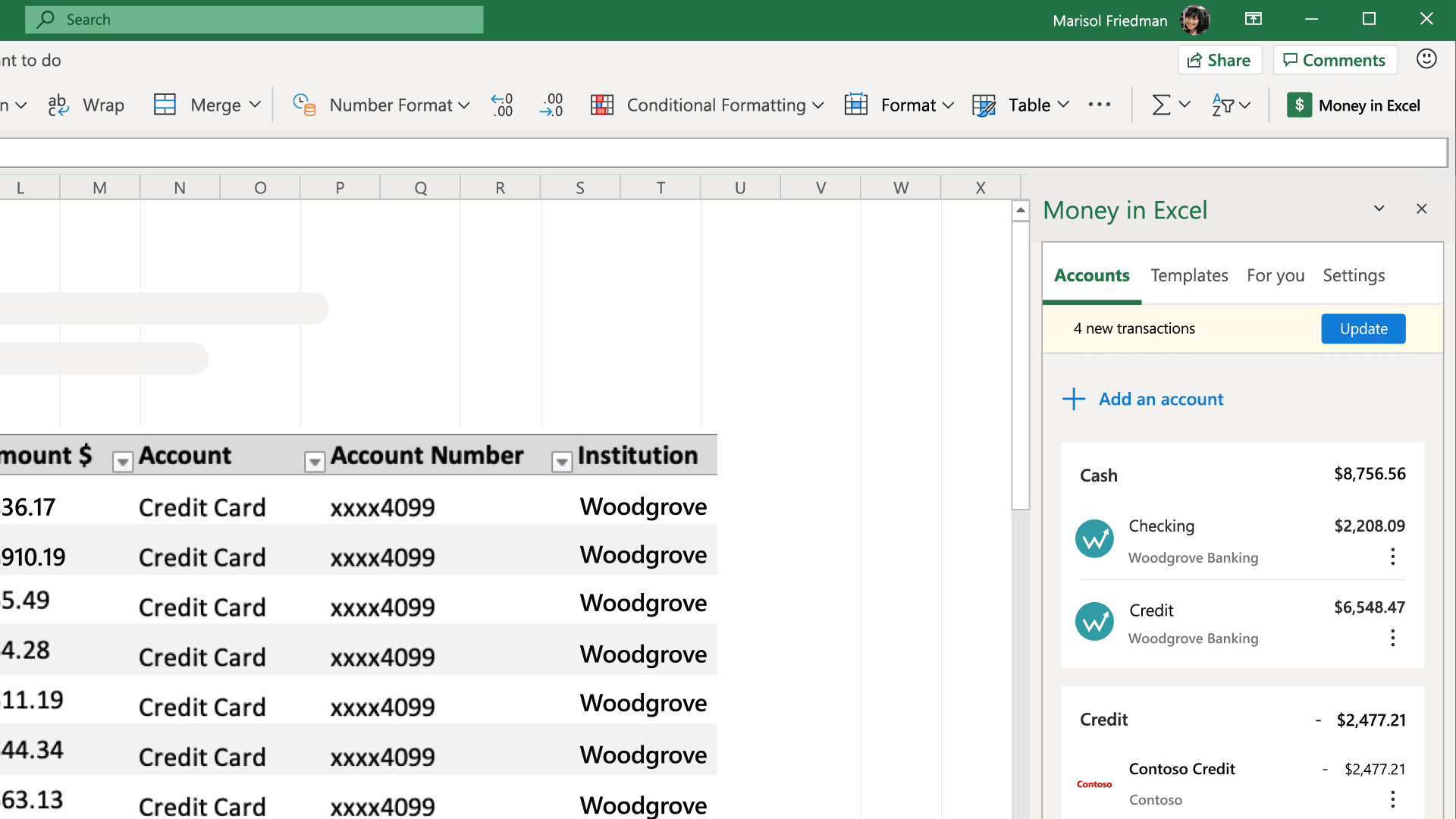Select the Merge cells icon
The height and width of the screenshot is (819, 1456).
point(164,104)
